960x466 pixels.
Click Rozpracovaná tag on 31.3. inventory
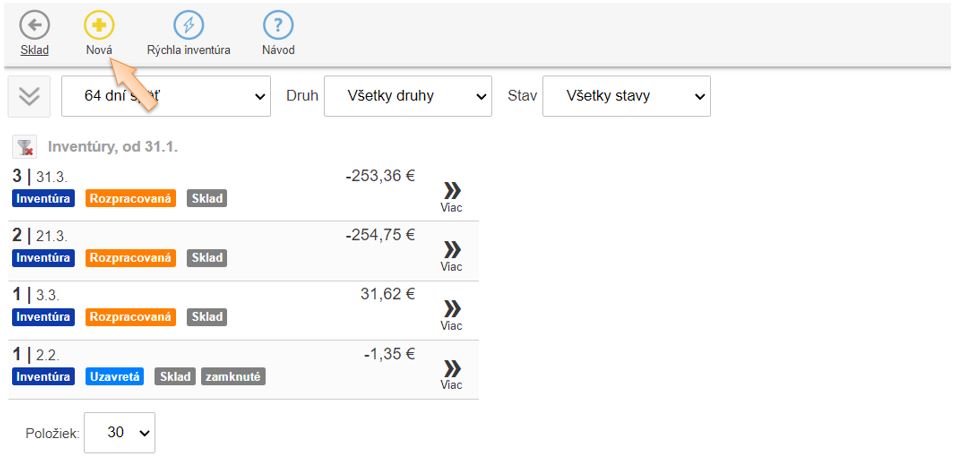coord(130,199)
